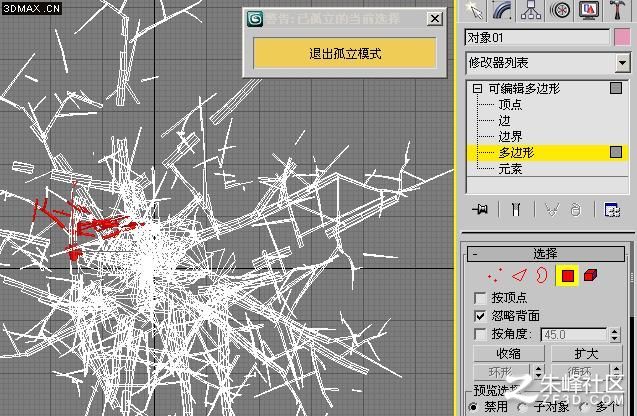Activate Element selection red cube icon
Image resolution: width=637 pixels, height=416 pixels.
pos(591,276)
